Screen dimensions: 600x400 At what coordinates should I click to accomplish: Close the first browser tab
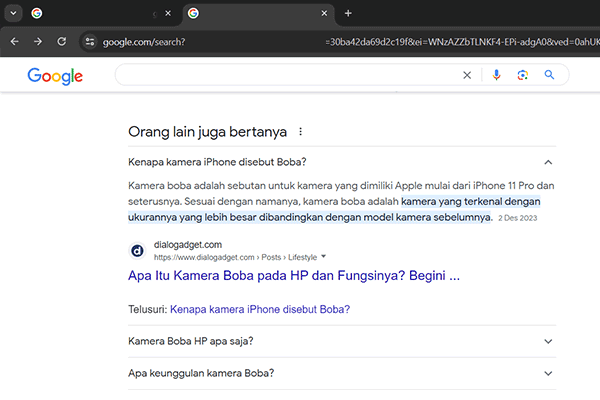point(168,13)
